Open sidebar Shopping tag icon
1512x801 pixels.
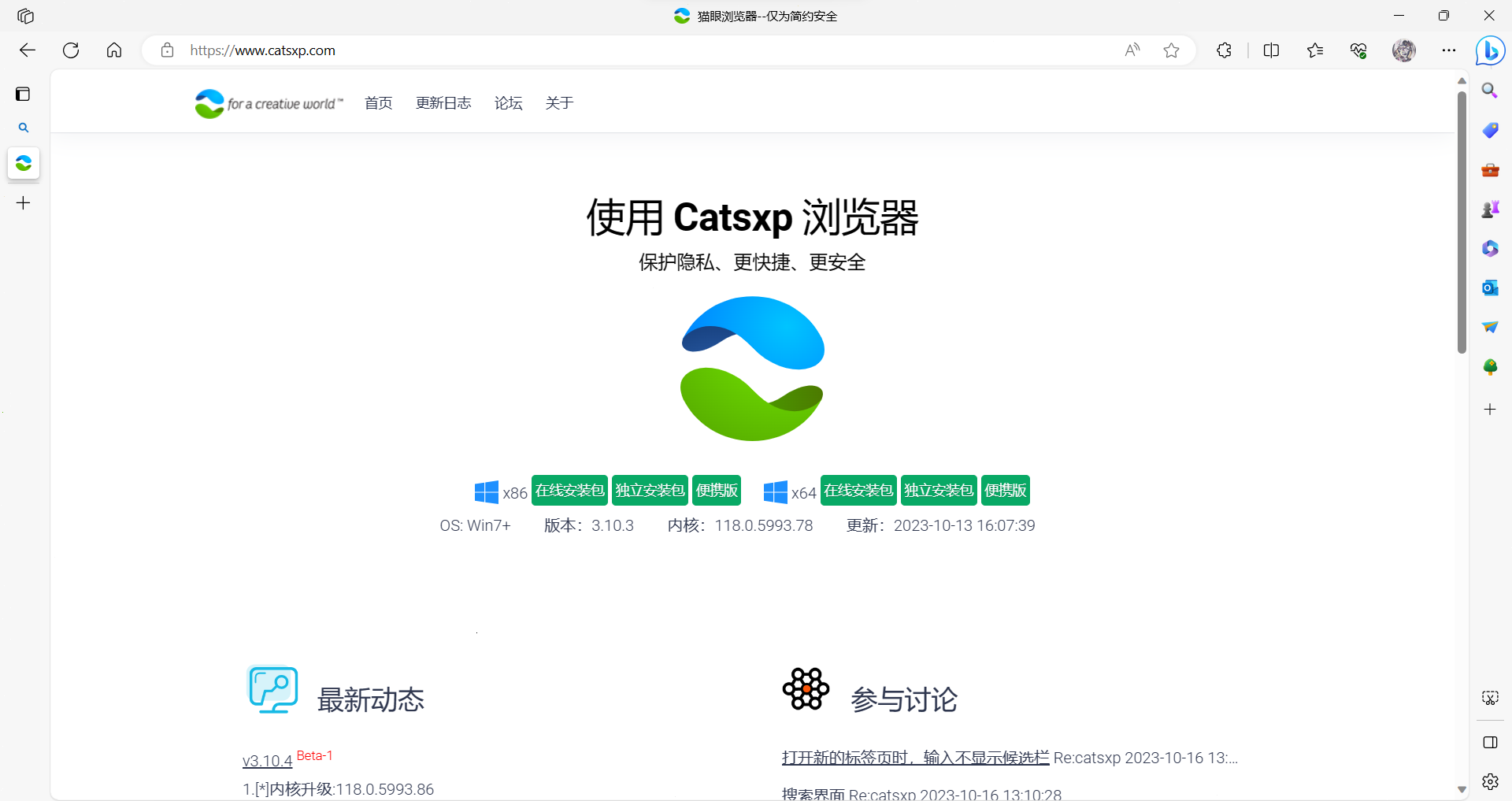1490,130
